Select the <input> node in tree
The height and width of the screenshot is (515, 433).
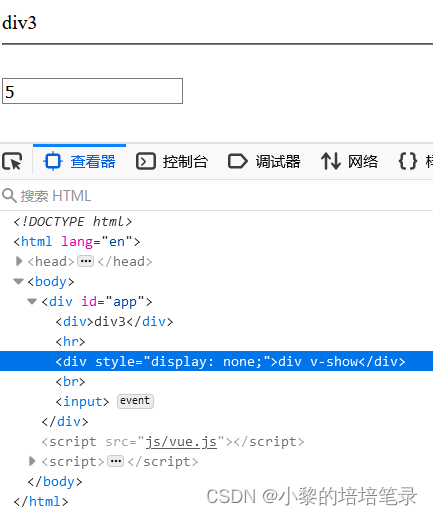(x=82, y=402)
